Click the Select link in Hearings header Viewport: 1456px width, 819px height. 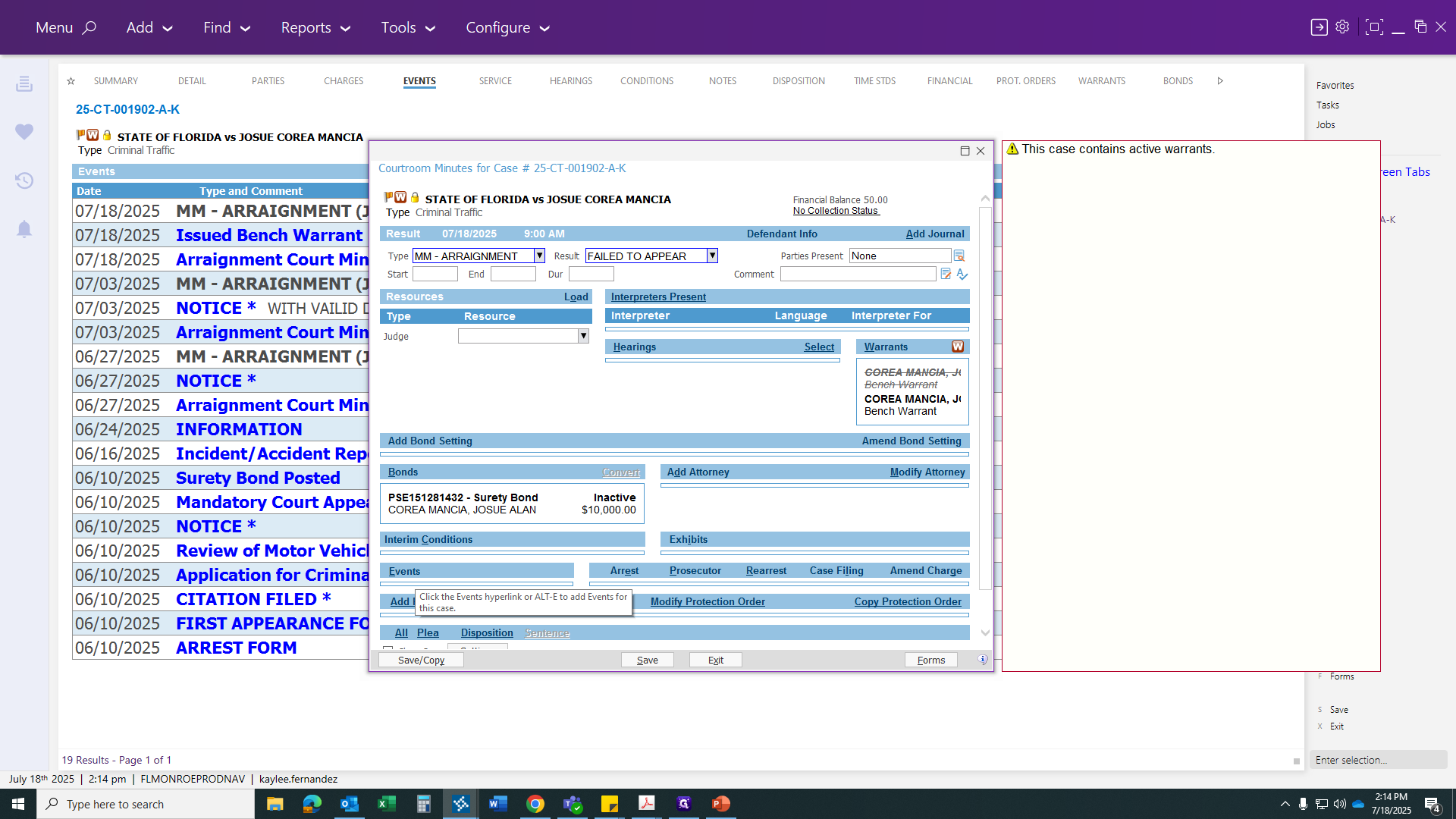click(819, 347)
